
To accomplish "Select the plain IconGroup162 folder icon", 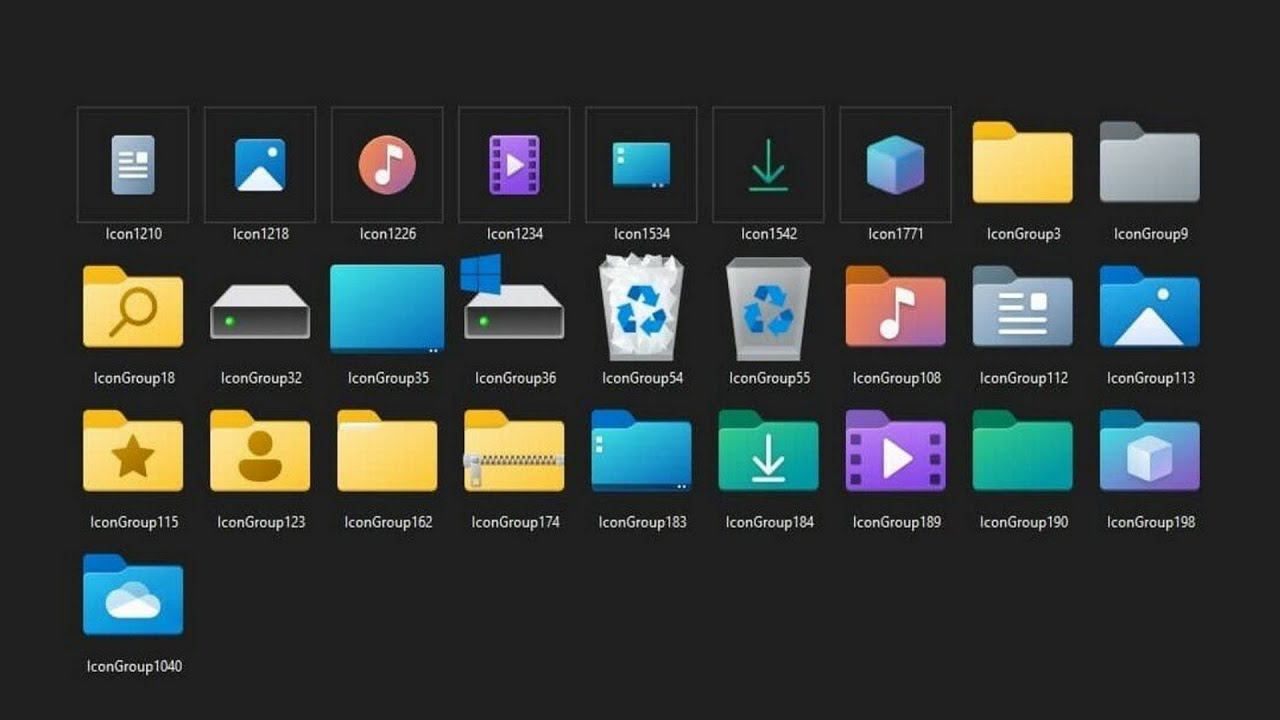I will coord(387,450).
